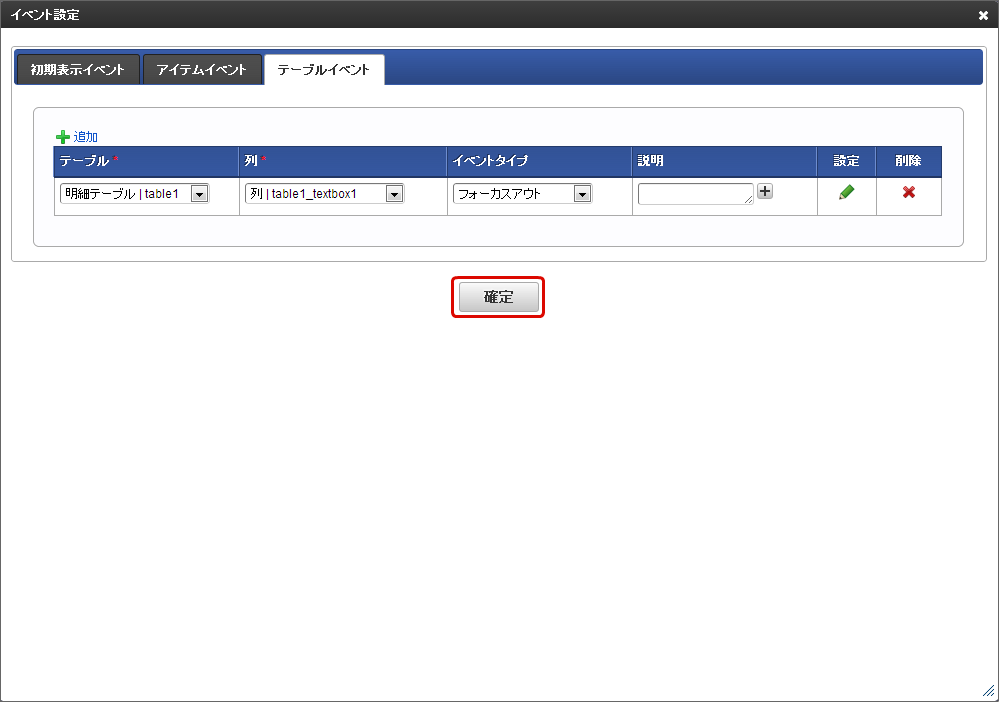Click the dialog resize grip corner
Image resolution: width=999 pixels, height=702 pixels.
point(988,691)
